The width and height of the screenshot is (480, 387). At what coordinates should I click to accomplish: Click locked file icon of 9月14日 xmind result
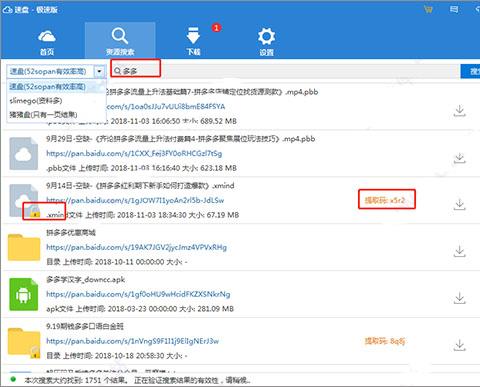coord(23,200)
